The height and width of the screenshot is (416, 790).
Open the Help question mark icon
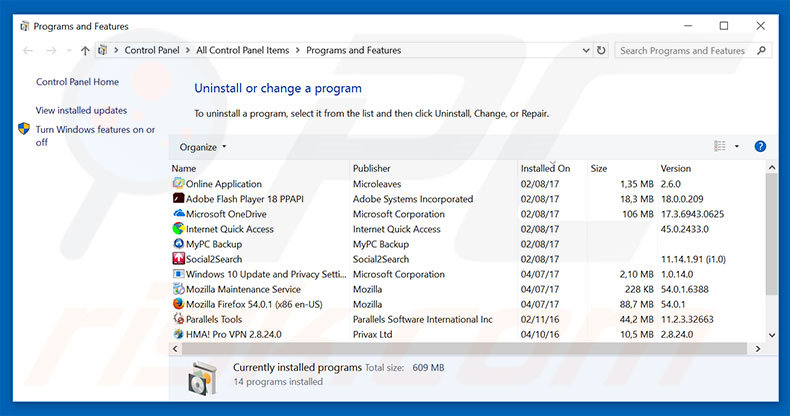coord(760,147)
